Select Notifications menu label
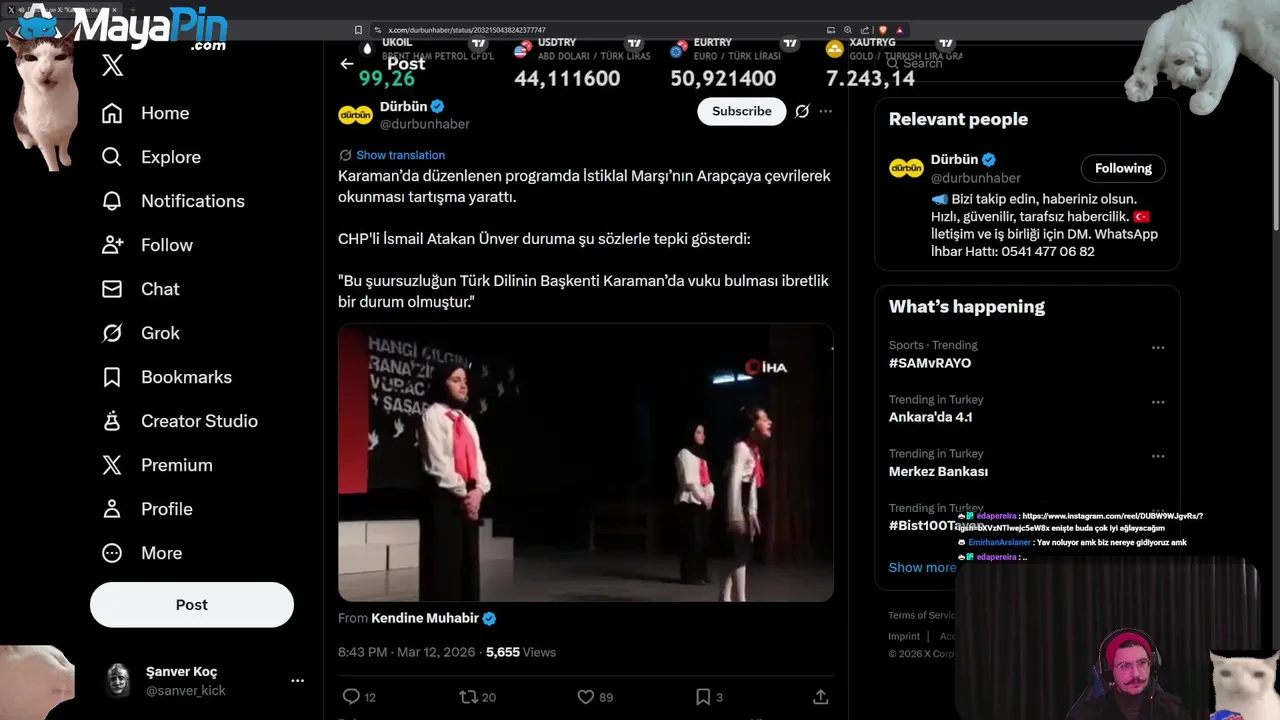 coord(193,201)
